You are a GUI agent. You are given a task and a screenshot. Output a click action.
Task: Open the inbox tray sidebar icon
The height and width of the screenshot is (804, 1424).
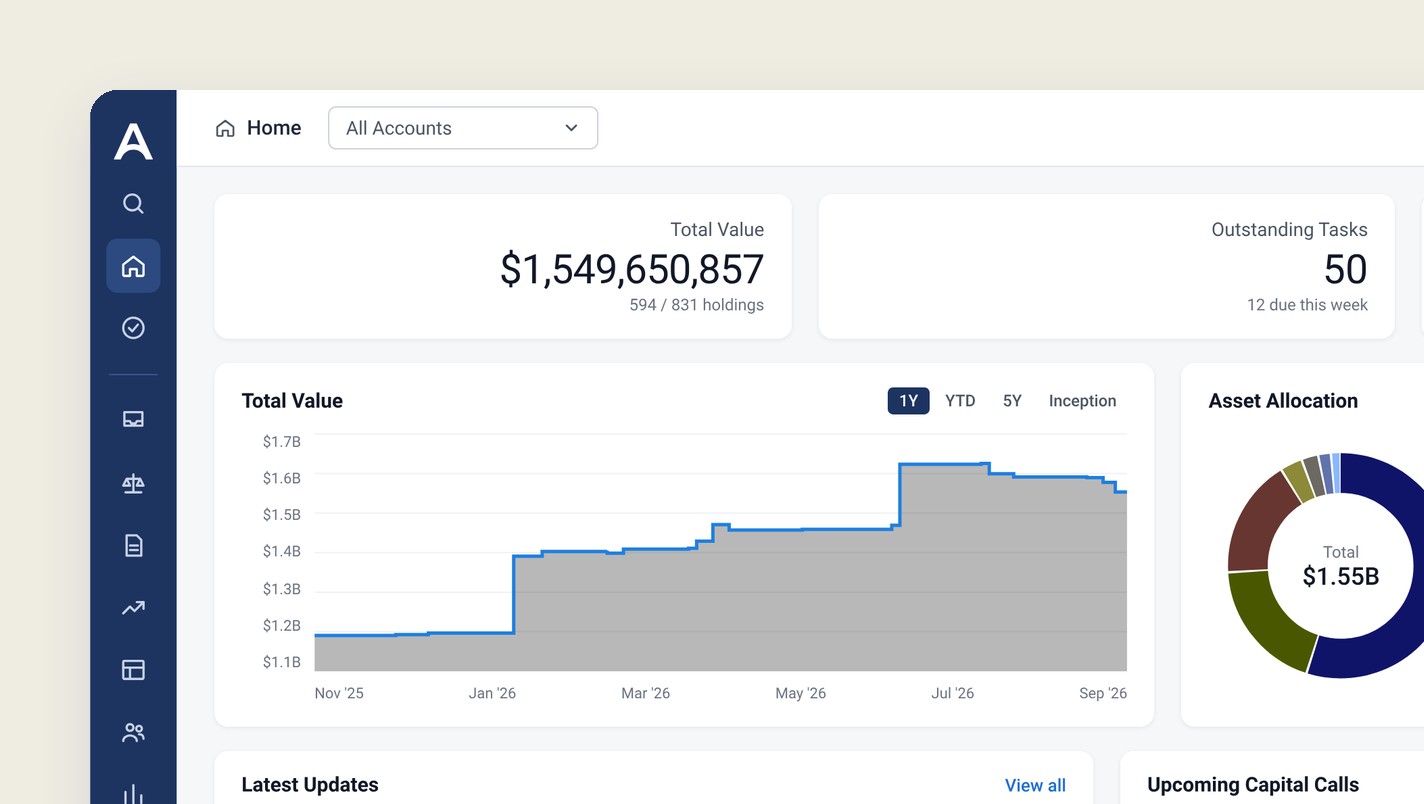tap(133, 420)
